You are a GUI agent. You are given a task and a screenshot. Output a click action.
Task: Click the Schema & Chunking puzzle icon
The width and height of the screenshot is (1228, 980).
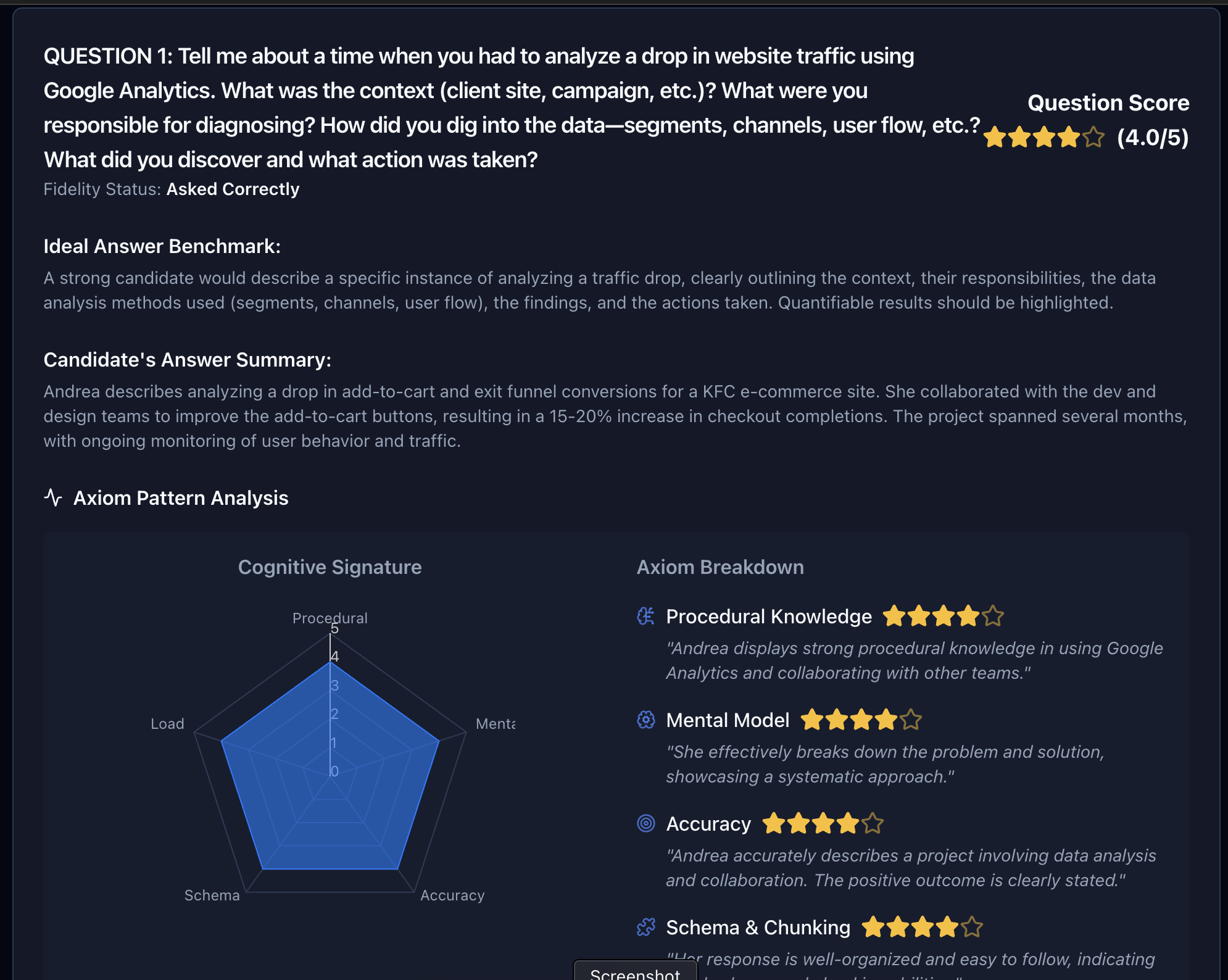[645, 927]
